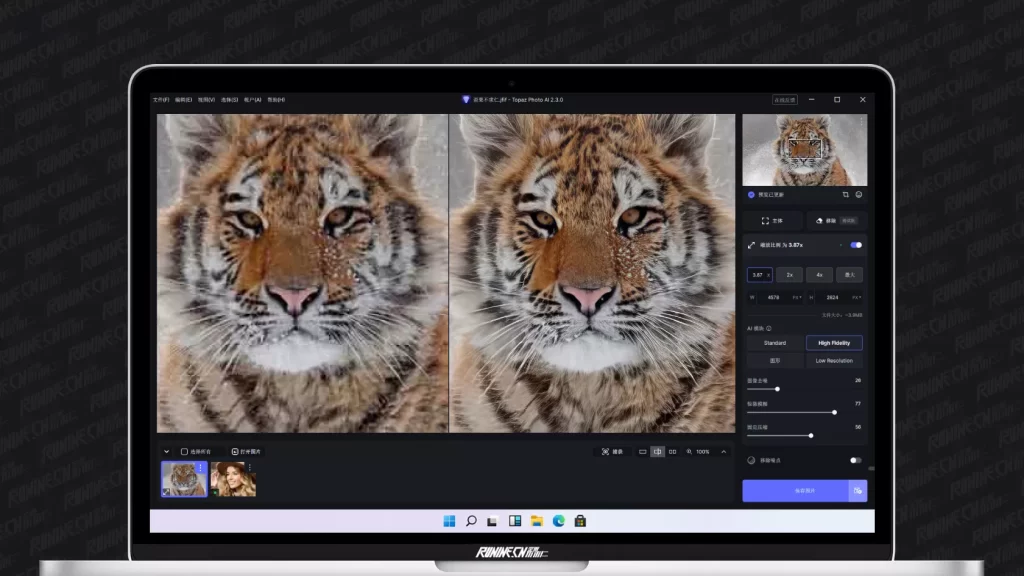1024x576 pixels.
Task: Collapse the thumbnail strip with left chevron
Action: pos(166,452)
